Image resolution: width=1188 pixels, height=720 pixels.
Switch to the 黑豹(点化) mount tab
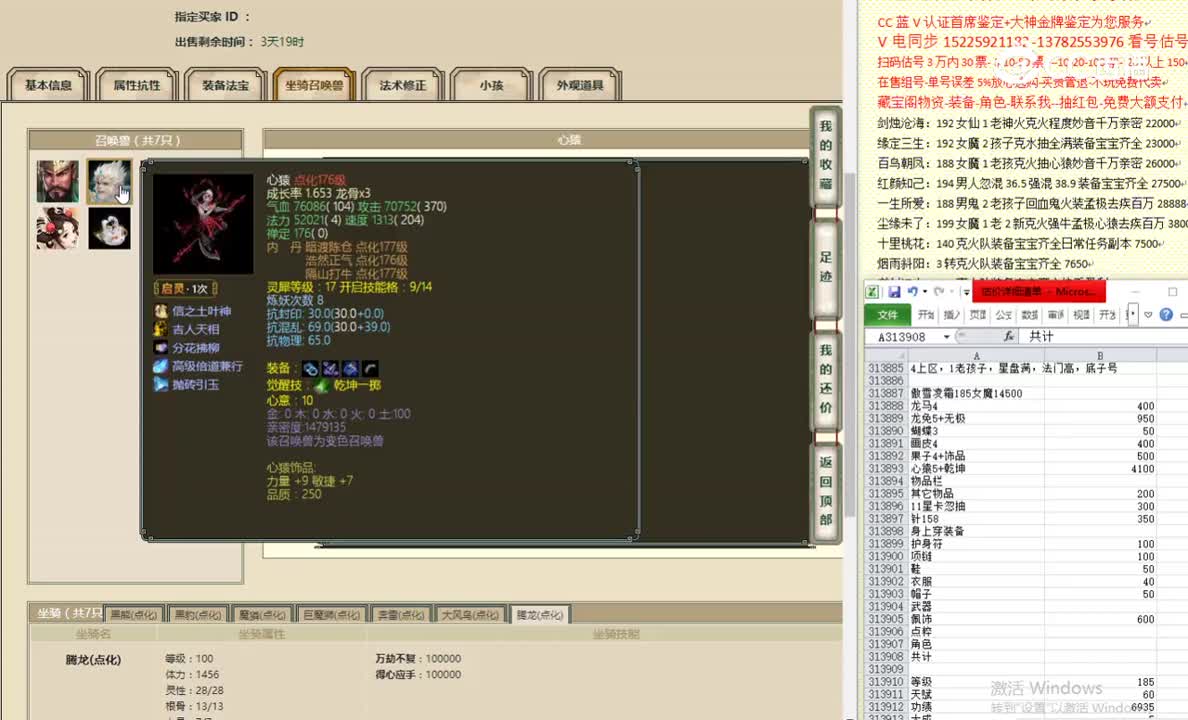click(199, 615)
